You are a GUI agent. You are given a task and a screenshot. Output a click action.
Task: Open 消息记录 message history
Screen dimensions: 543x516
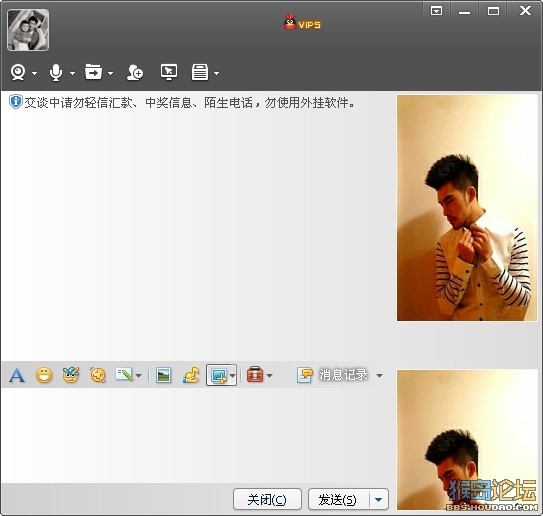click(x=332, y=375)
